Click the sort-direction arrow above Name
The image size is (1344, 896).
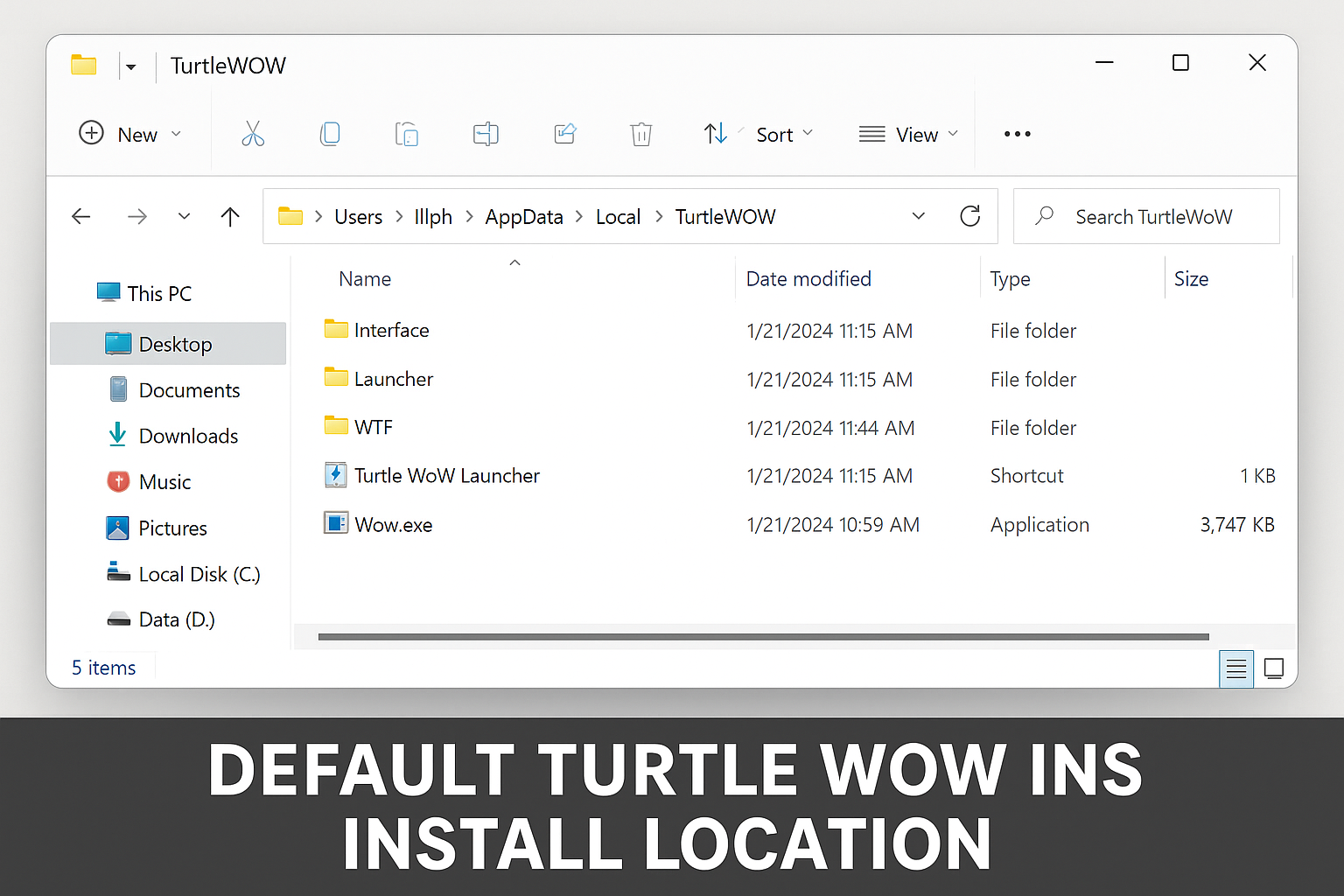pos(515,262)
